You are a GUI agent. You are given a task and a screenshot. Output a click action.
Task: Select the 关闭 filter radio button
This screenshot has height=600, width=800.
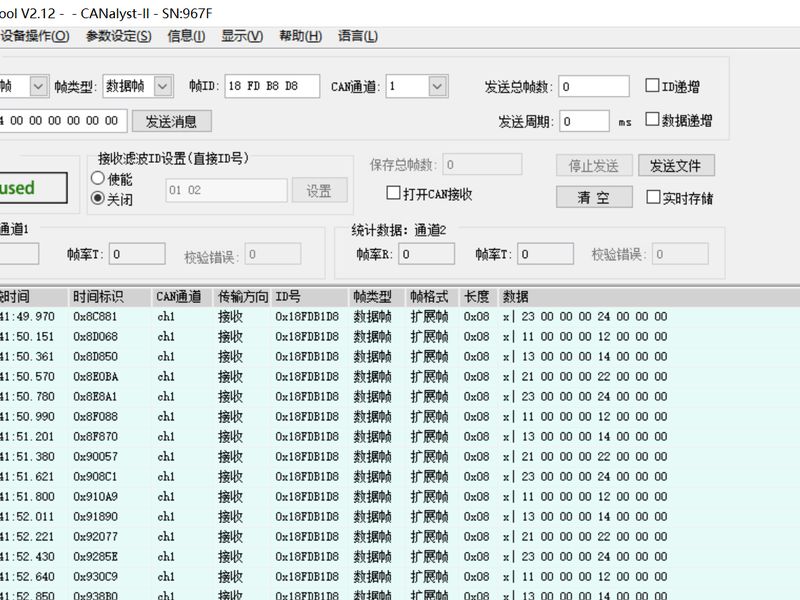(x=97, y=198)
